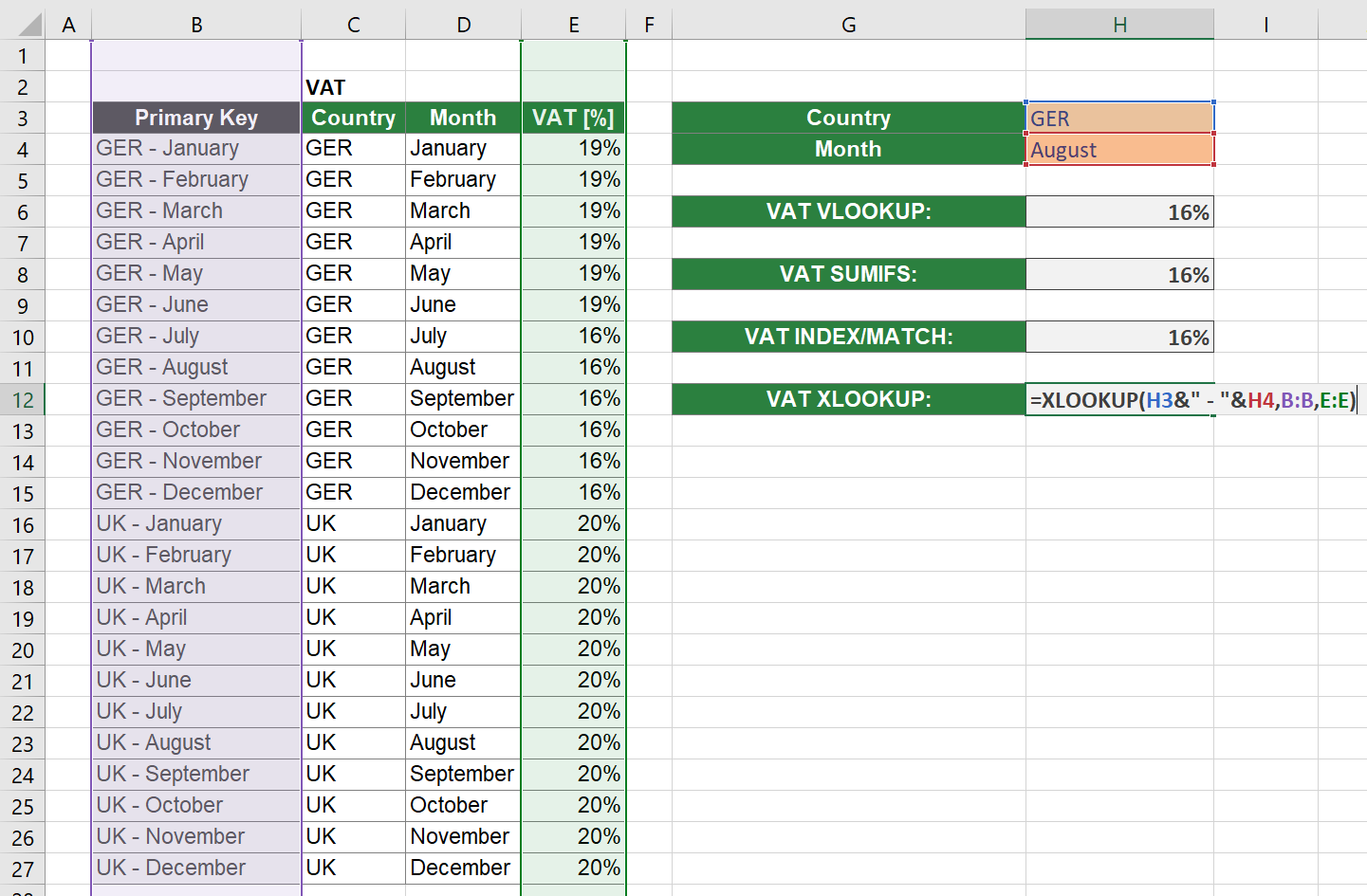Click the green Country label in column G
The width and height of the screenshot is (1367, 896).
point(848,118)
